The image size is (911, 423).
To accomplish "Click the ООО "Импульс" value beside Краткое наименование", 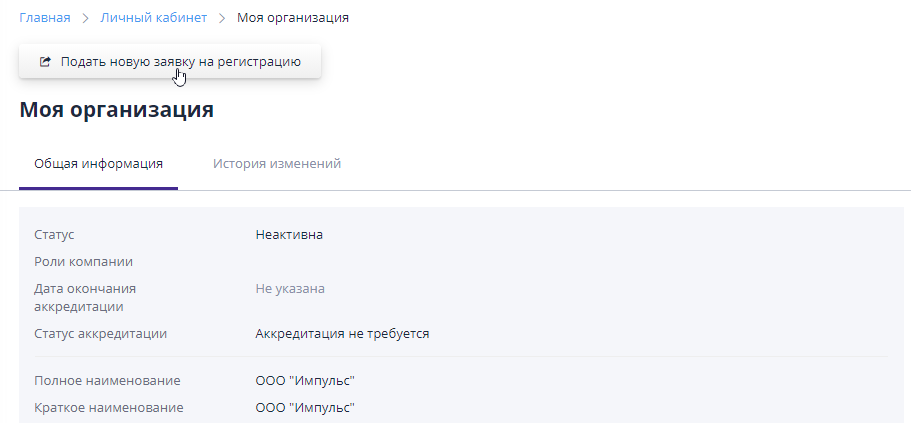I will [x=305, y=408].
